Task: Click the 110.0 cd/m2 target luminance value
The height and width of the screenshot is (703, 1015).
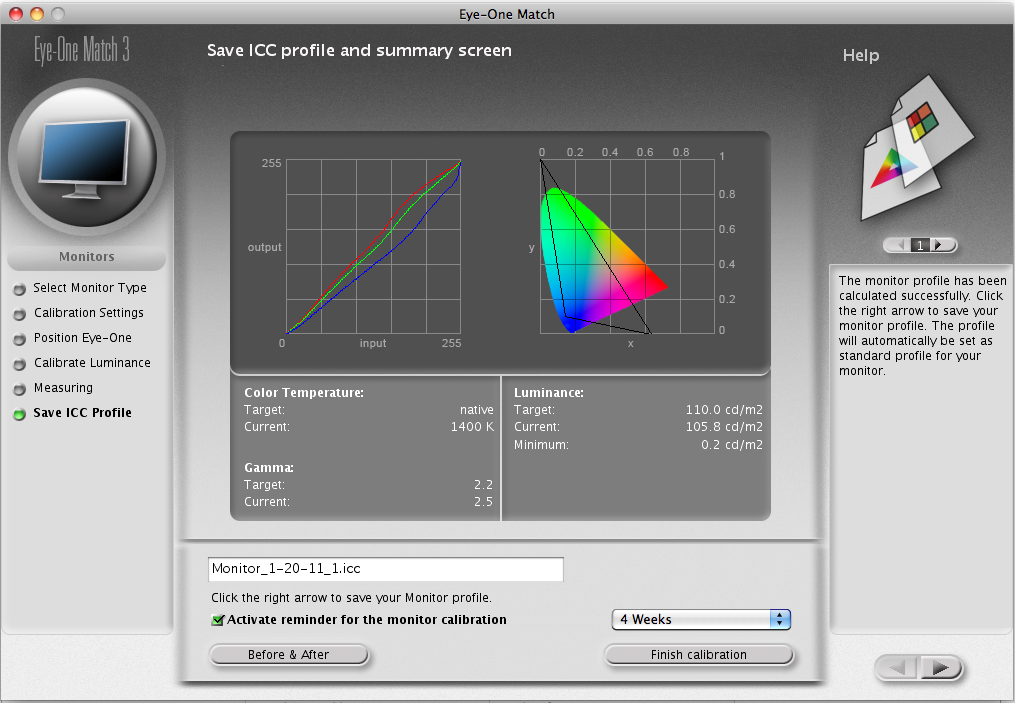Action: click(724, 410)
